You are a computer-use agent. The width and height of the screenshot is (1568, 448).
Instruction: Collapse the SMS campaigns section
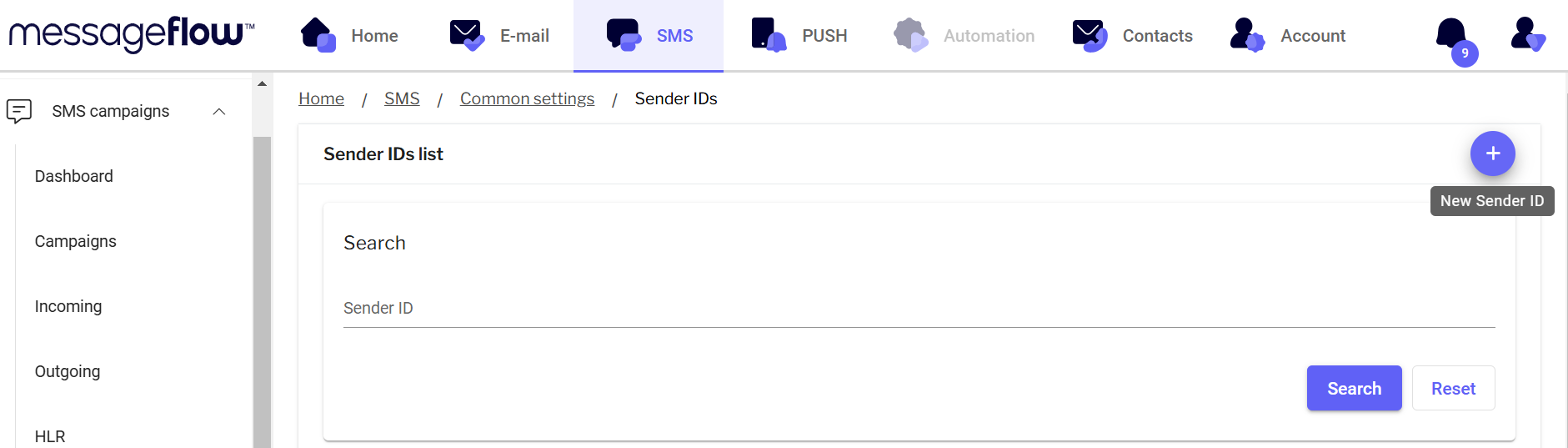219,112
